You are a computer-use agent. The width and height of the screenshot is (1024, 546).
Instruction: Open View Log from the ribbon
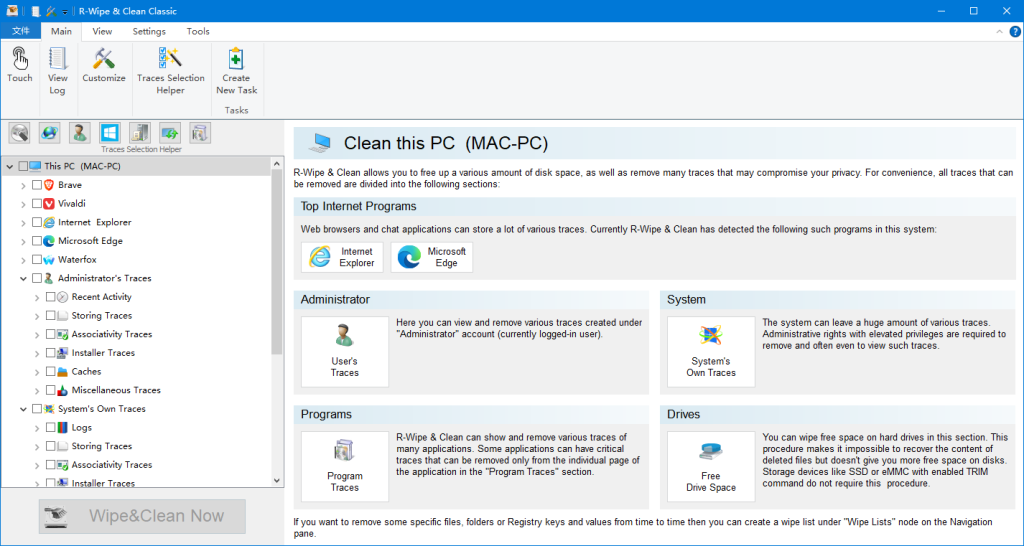tap(57, 71)
